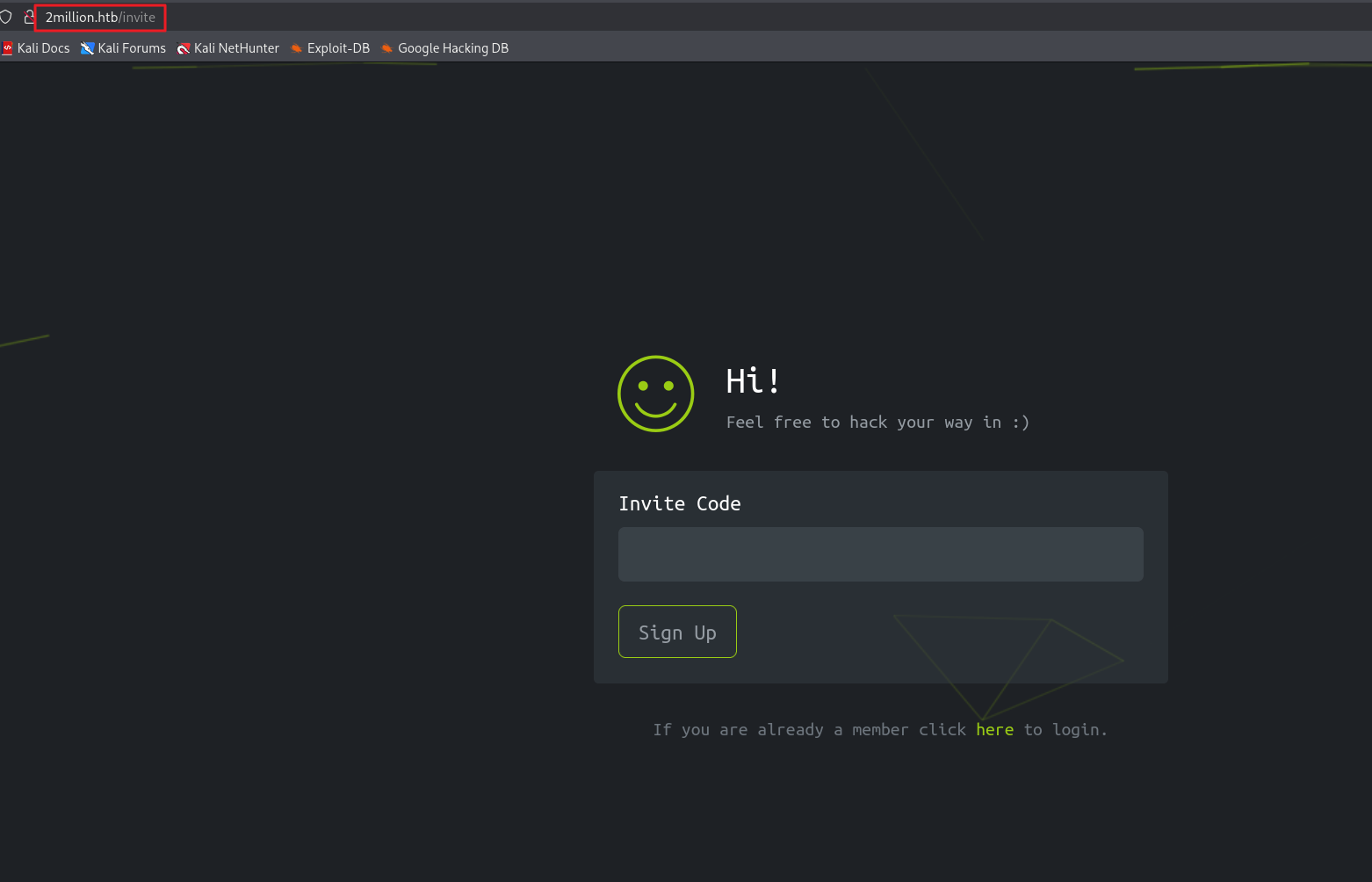Open the Kali NetHunter bookmark label

[x=236, y=48]
